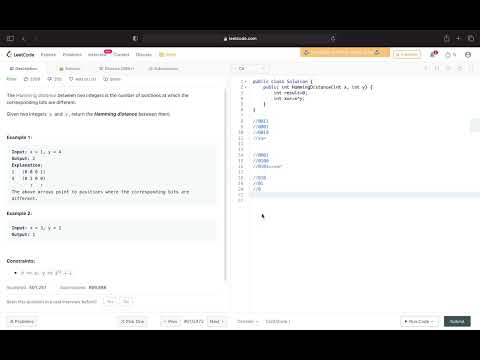This screenshot has width=480, height=360.
Task: Open the user profile avatar icon
Action: tap(468, 55)
